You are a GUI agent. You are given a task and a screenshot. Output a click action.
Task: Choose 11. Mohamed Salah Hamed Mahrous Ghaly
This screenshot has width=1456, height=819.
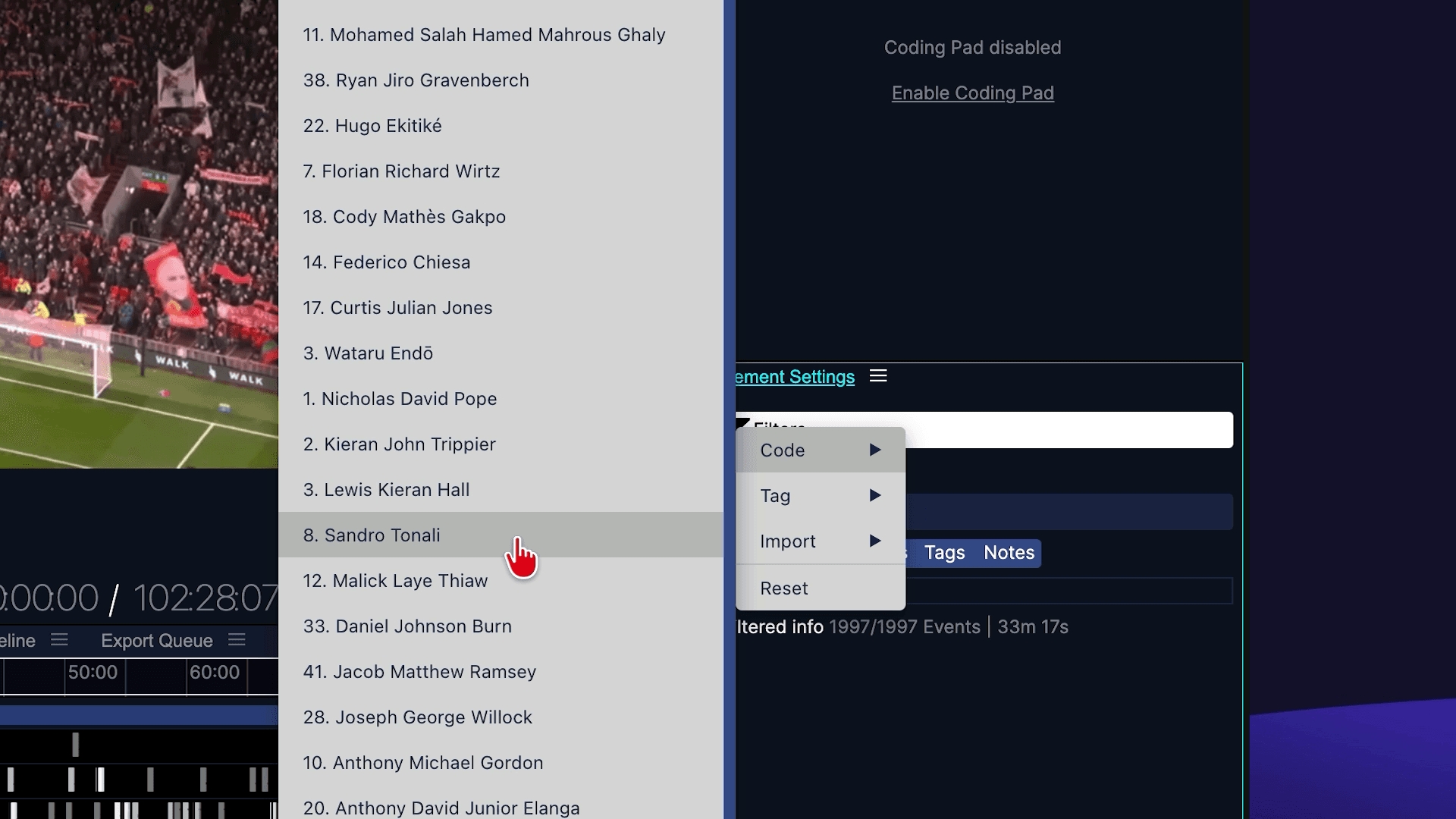tap(484, 35)
